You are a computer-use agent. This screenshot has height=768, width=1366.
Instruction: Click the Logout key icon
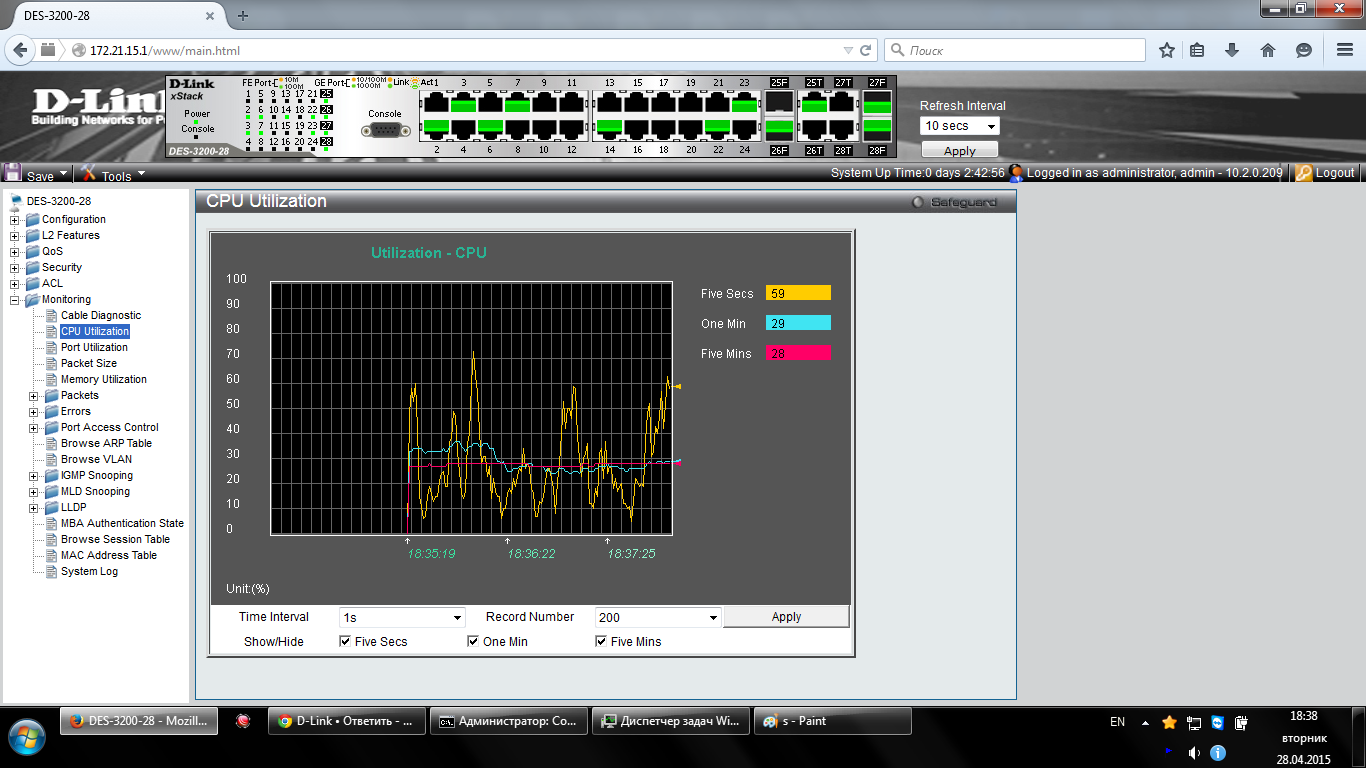point(1303,173)
